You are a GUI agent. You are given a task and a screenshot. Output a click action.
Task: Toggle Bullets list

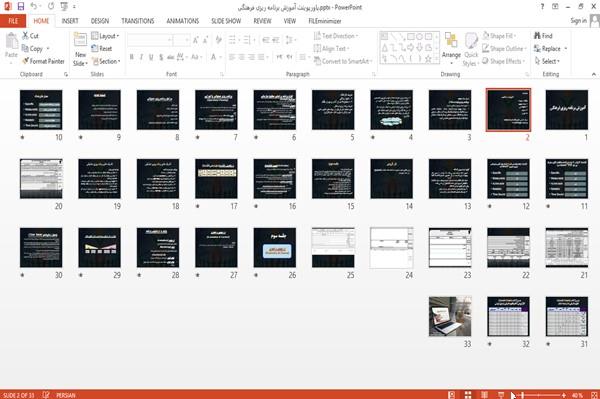[233, 40]
